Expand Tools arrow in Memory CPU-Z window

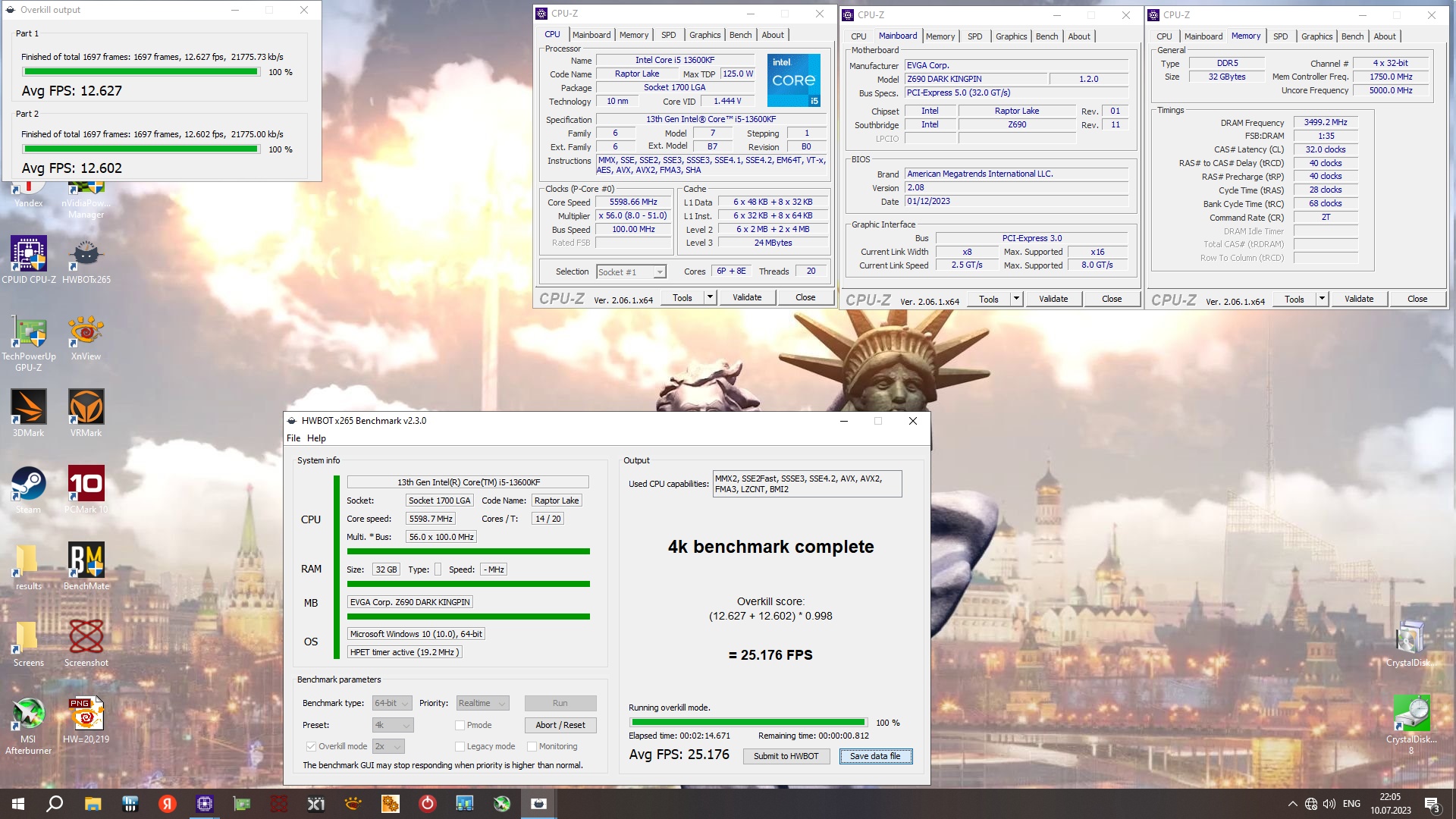click(x=1323, y=299)
